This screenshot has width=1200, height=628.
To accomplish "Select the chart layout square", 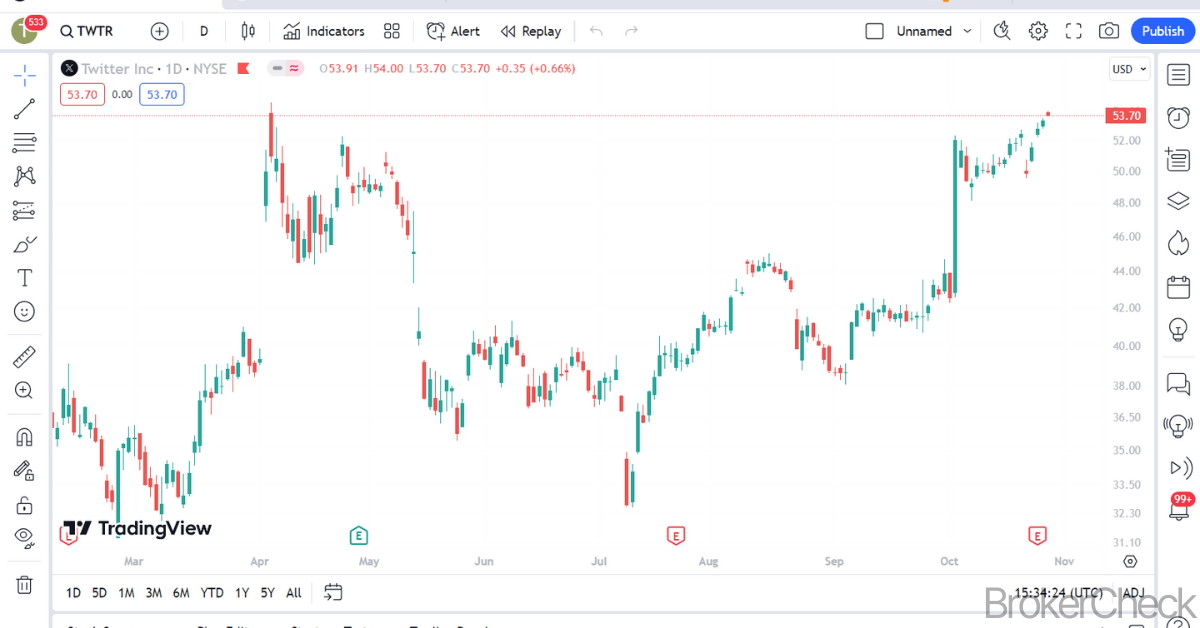I will pos(874,31).
